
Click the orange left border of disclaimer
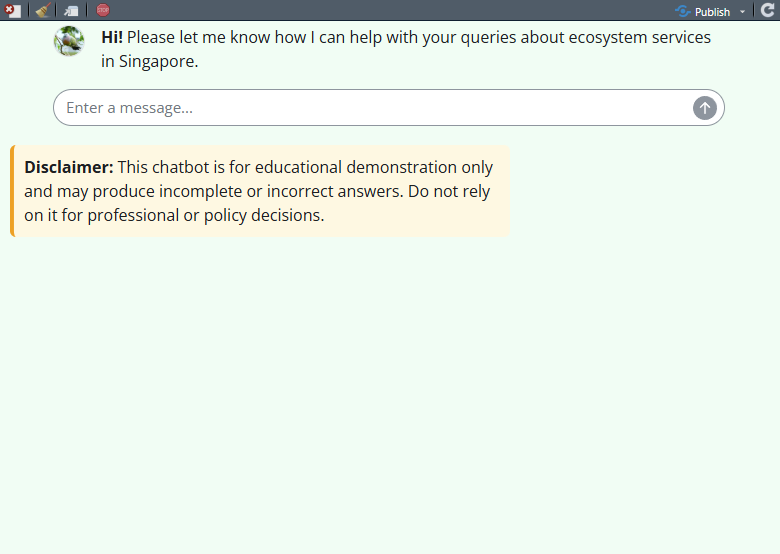[12, 191]
